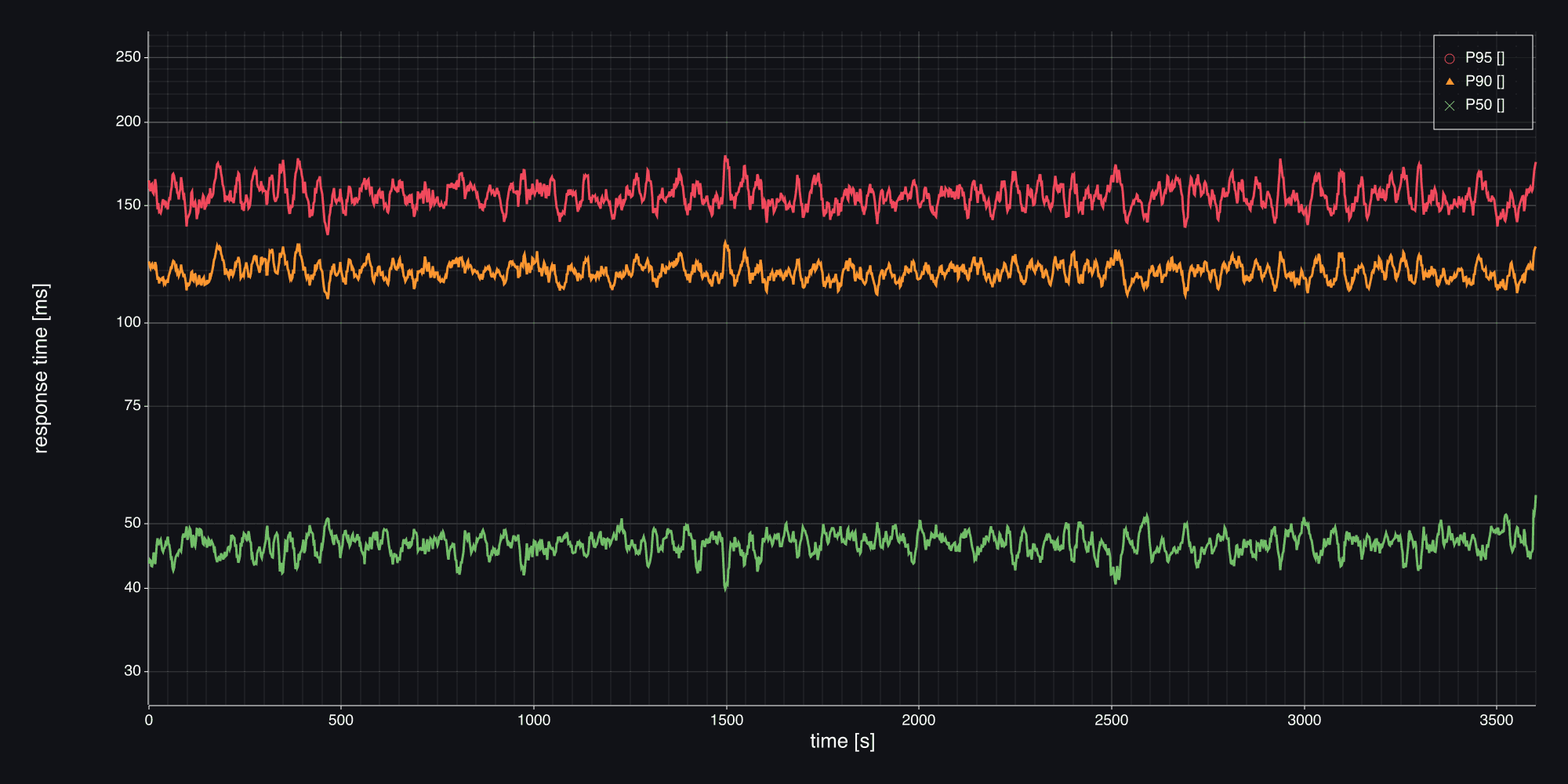Click the 0 tick label on x-axis

(149, 720)
